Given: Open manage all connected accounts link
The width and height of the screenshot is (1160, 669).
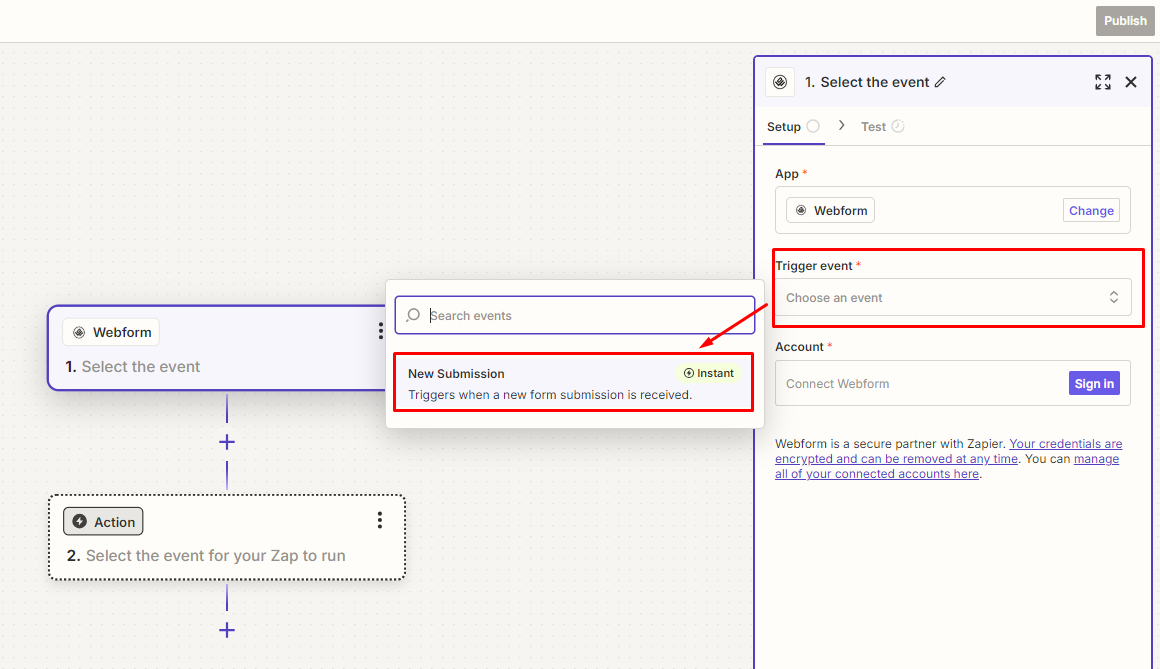Looking at the screenshot, I should pos(947,466).
